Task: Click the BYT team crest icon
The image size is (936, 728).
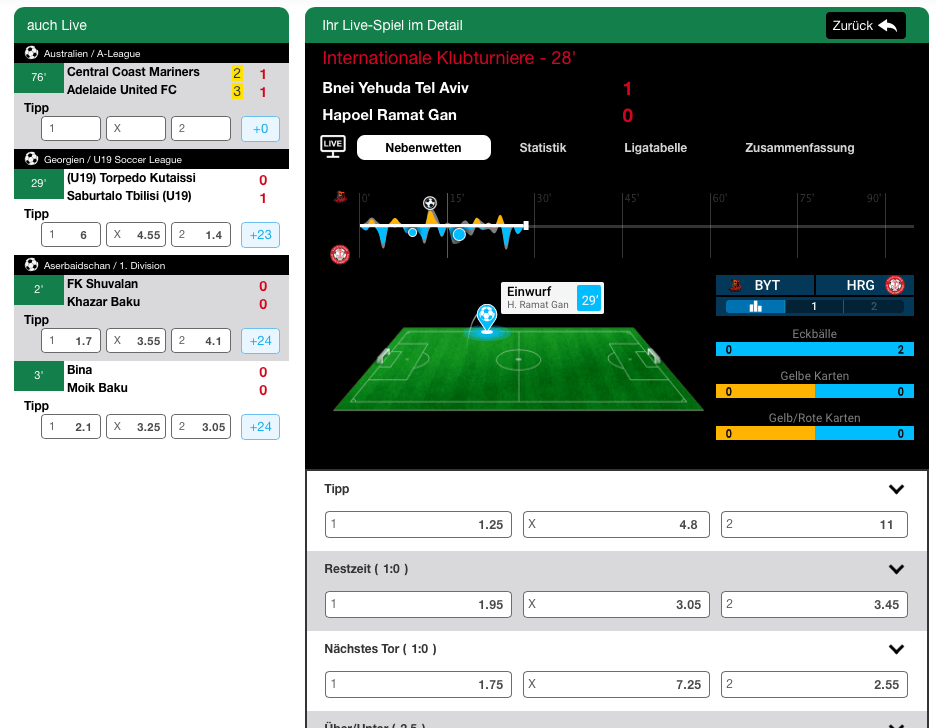Action: point(735,285)
